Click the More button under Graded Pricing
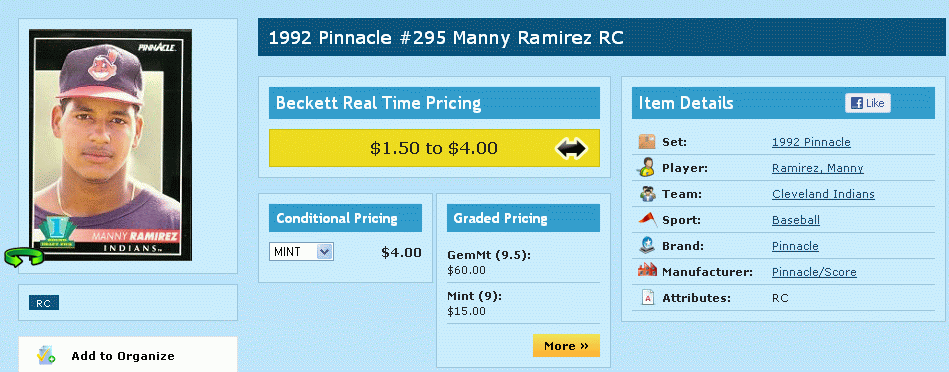 pyautogui.click(x=566, y=346)
